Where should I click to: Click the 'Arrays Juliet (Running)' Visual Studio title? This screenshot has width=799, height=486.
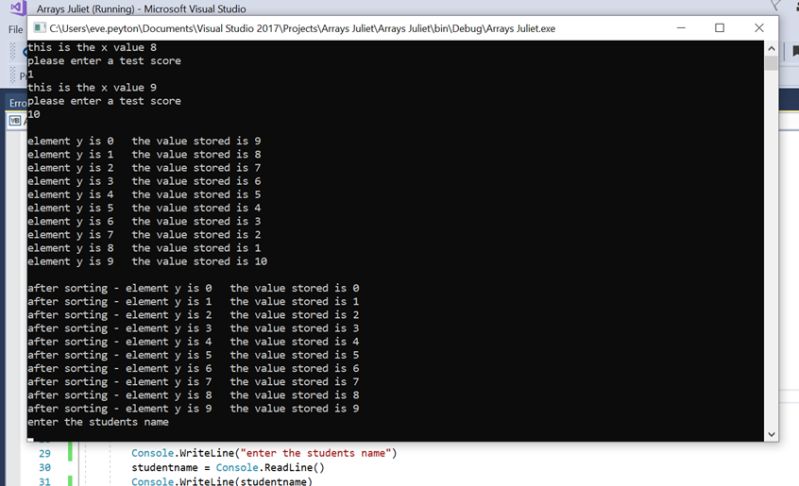141,9
